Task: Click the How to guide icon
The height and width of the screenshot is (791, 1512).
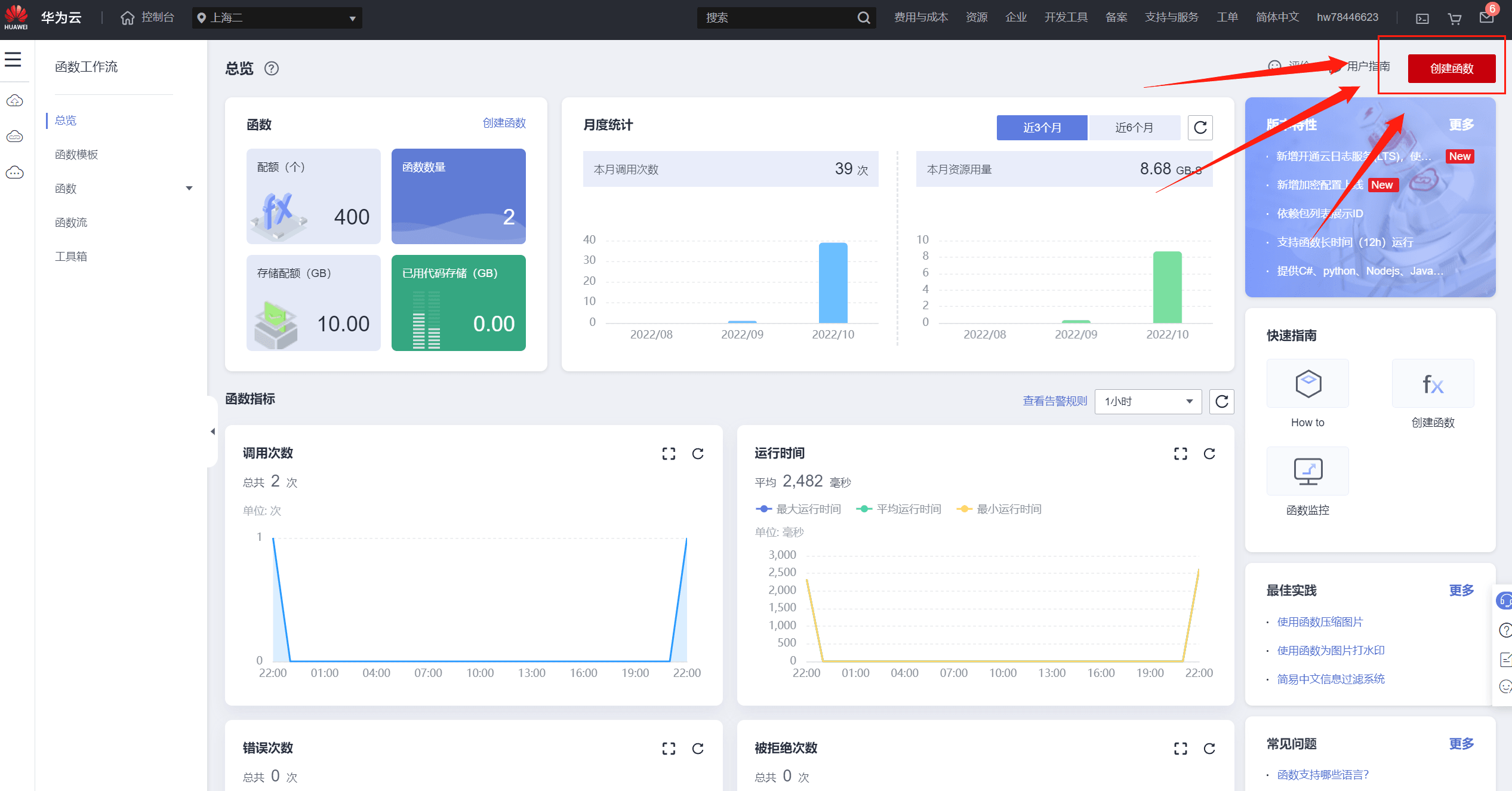Action: click(1307, 384)
